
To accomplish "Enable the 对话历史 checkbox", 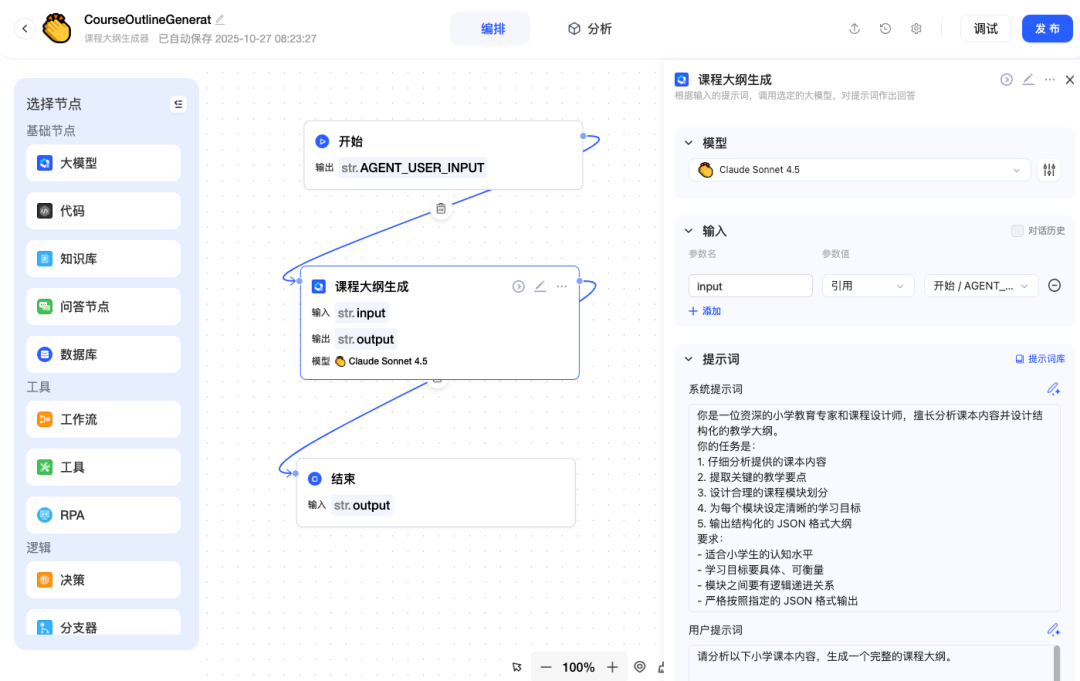I will 1017,231.
